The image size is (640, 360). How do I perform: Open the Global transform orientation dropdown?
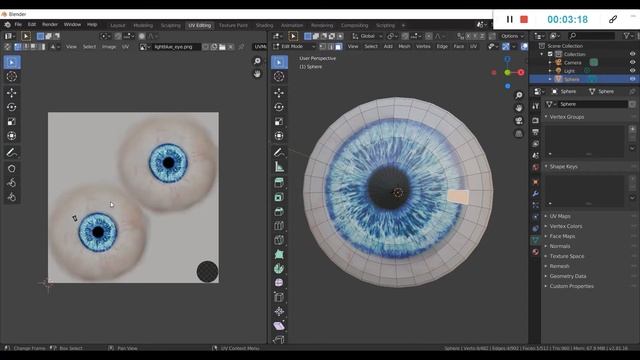click(367, 36)
